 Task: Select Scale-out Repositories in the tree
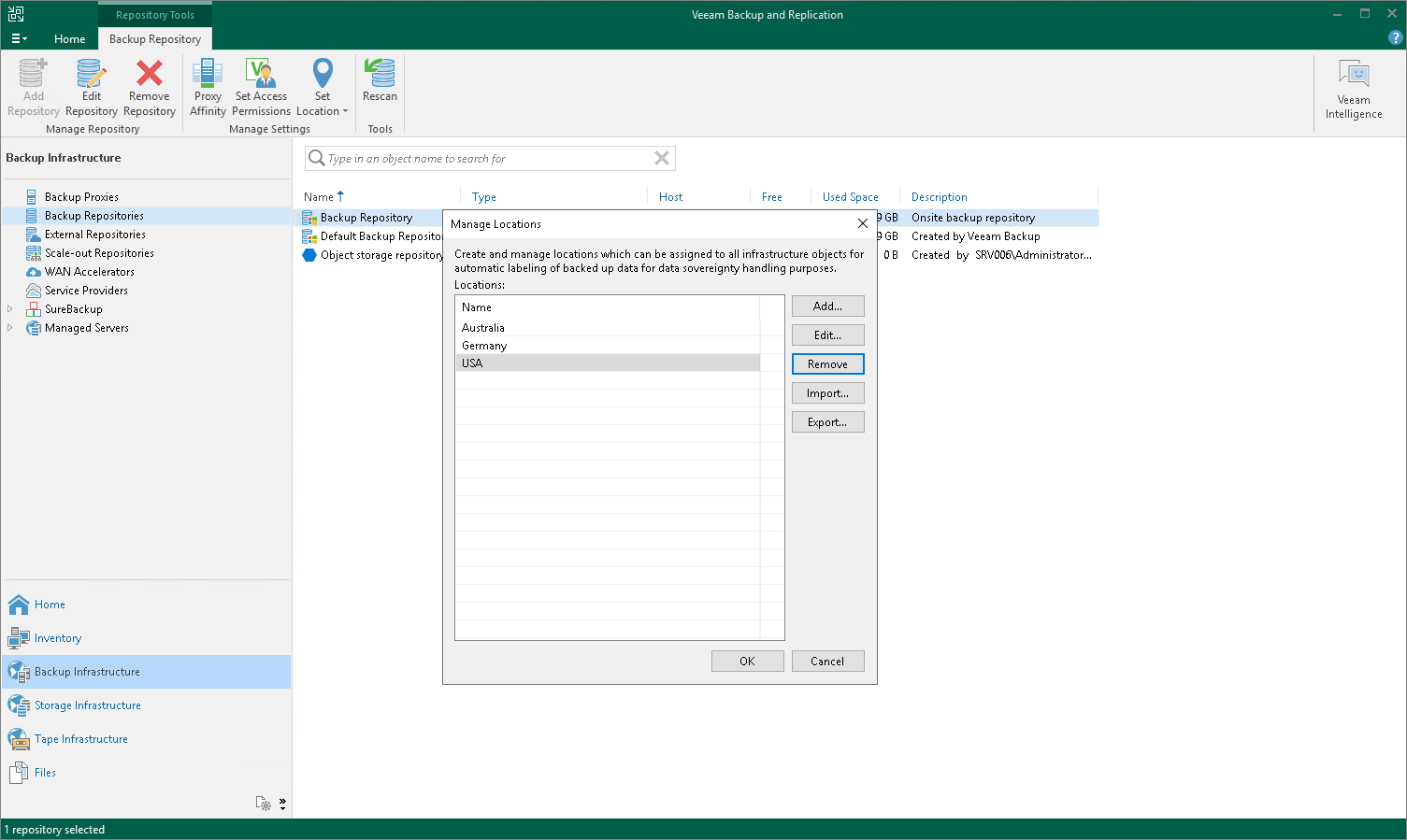click(x=99, y=253)
